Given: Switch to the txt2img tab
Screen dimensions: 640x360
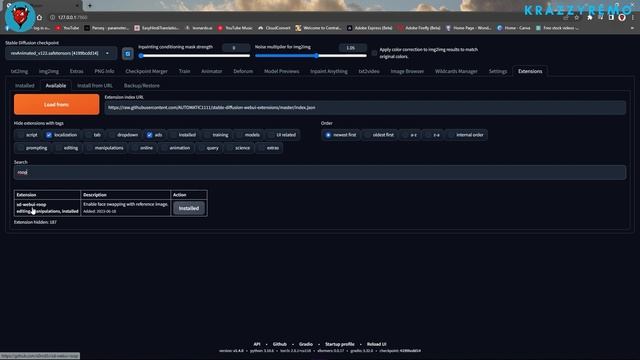Looking at the screenshot, I should [x=20, y=71].
